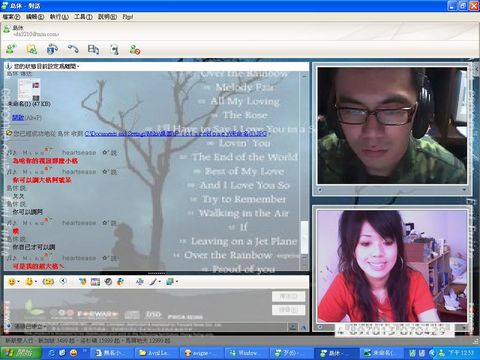Toggle text mode button below input box

[303, 327]
